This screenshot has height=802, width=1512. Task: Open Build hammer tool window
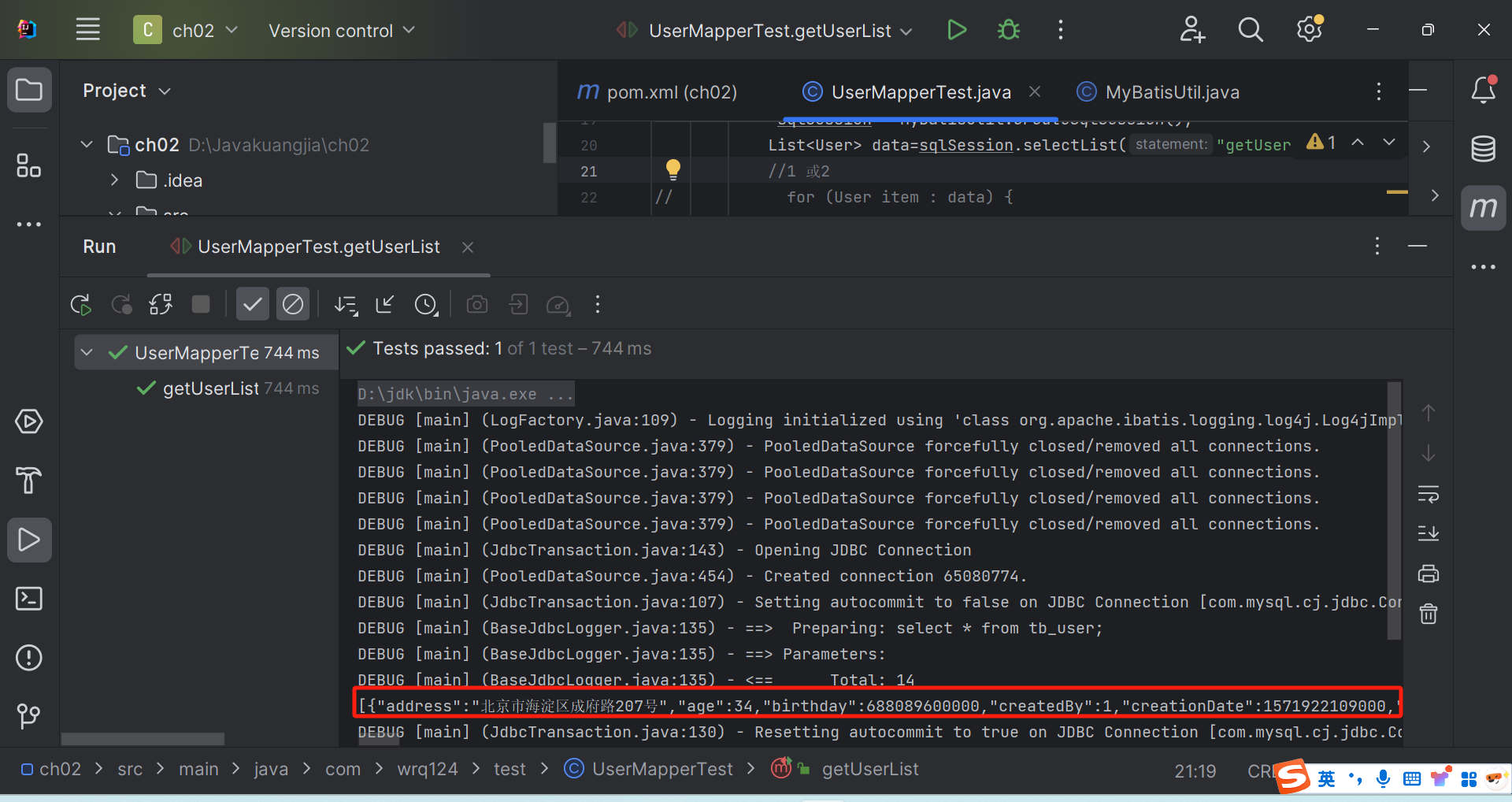click(x=29, y=481)
